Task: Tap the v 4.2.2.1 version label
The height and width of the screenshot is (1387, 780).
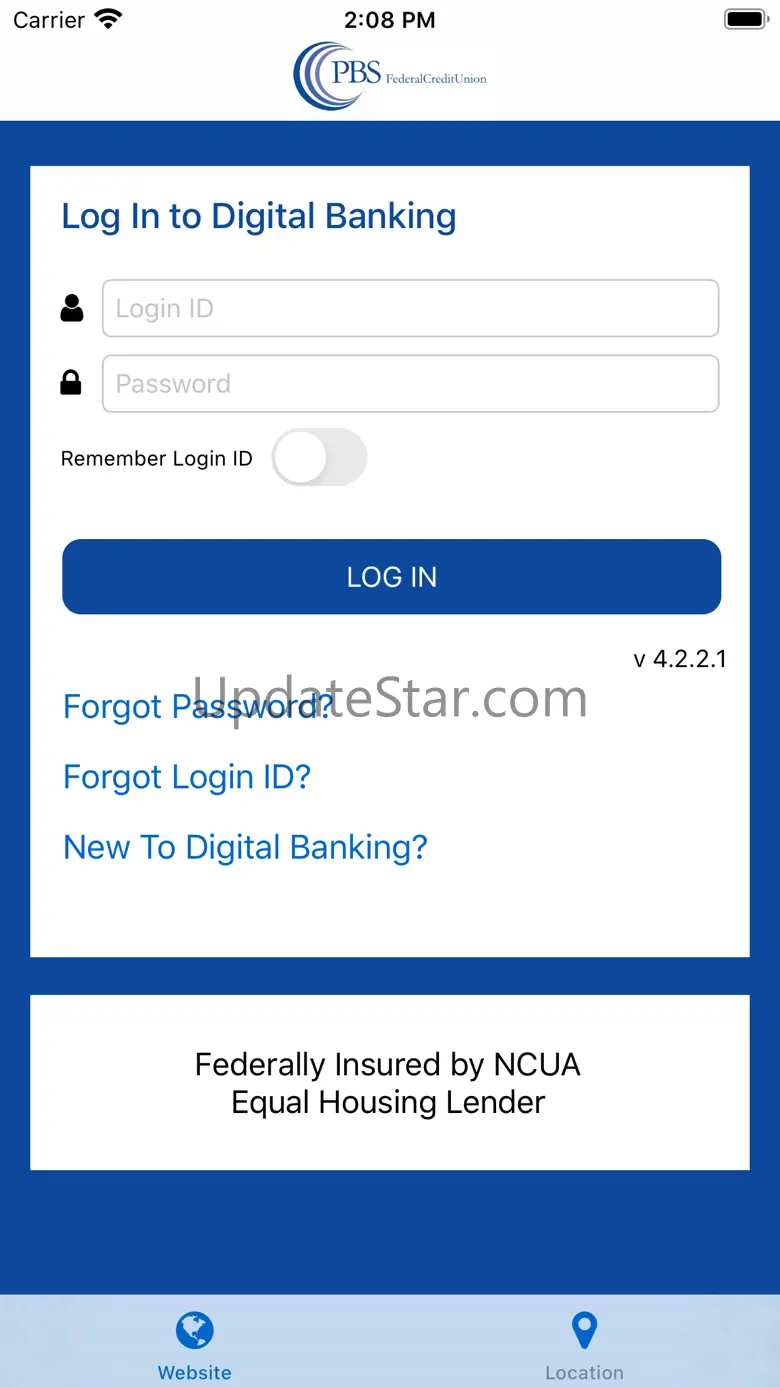Action: tap(680, 659)
